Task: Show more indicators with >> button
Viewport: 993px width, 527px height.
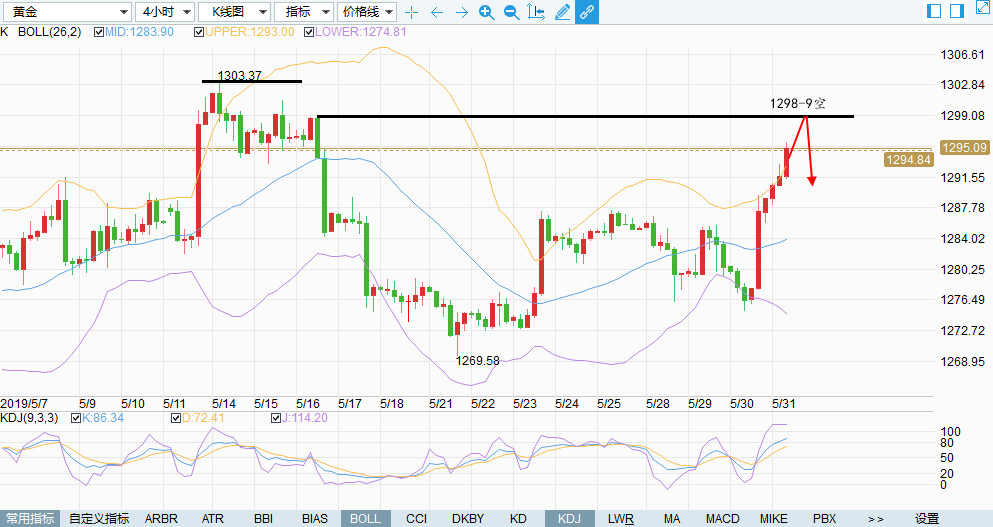Action: [x=875, y=518]
